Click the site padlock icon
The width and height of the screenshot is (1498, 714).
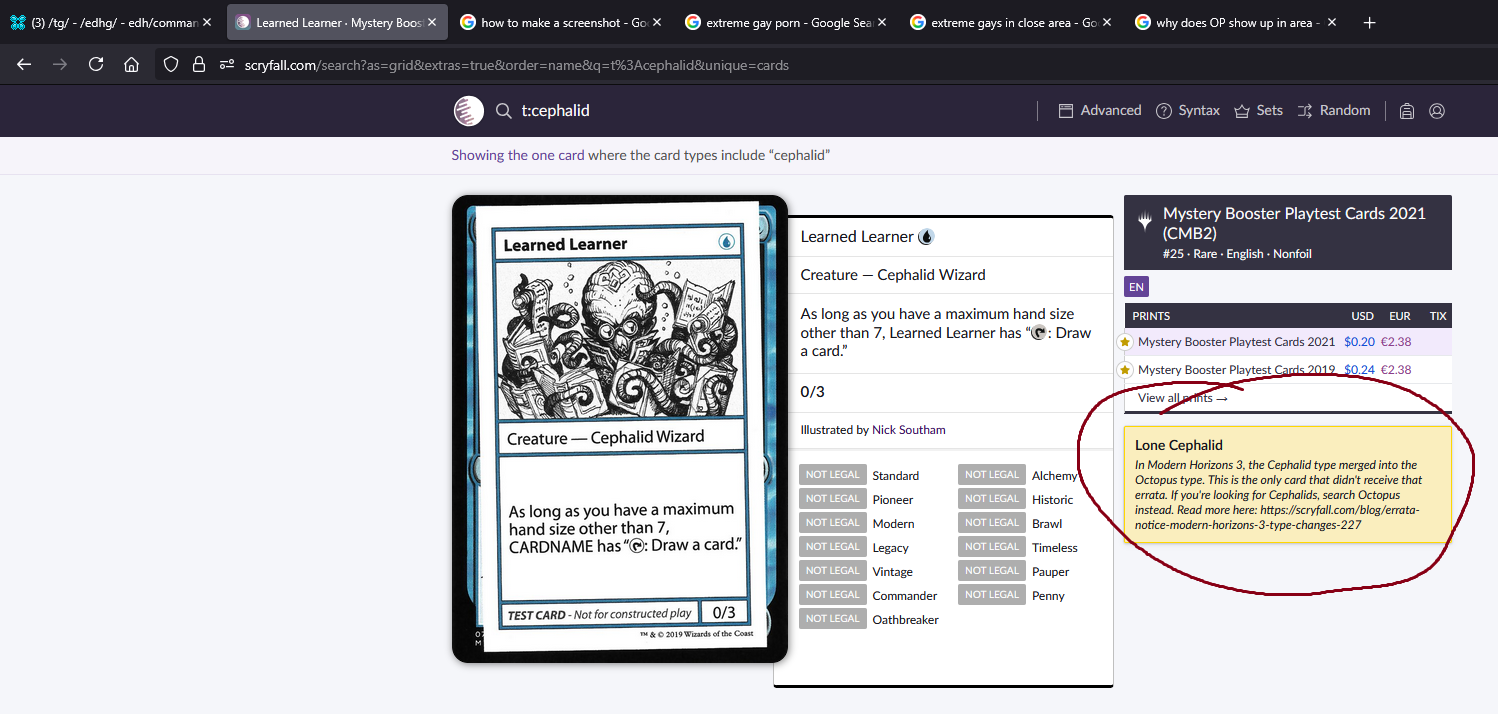[x=199, y=64]
